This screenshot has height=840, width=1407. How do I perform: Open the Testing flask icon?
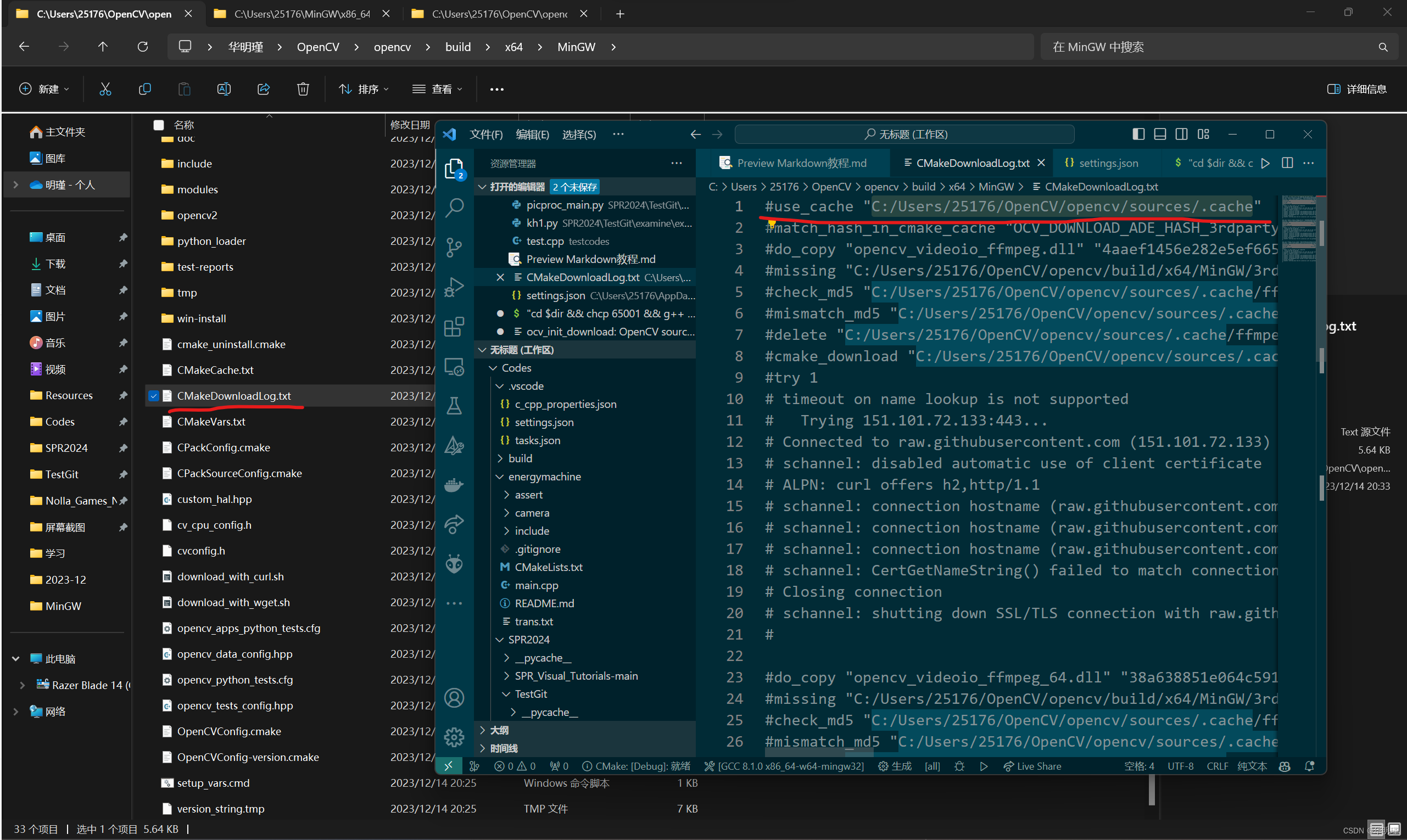coord(454,406)
